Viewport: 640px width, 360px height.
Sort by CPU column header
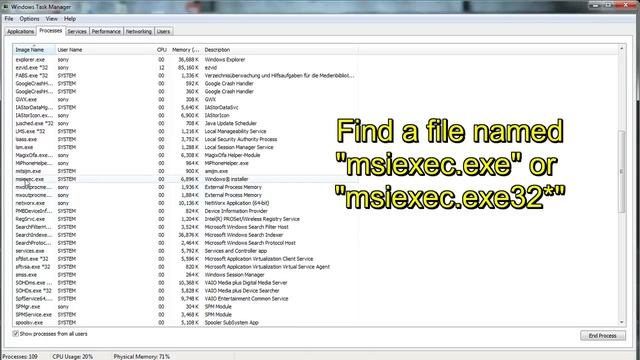162,50
